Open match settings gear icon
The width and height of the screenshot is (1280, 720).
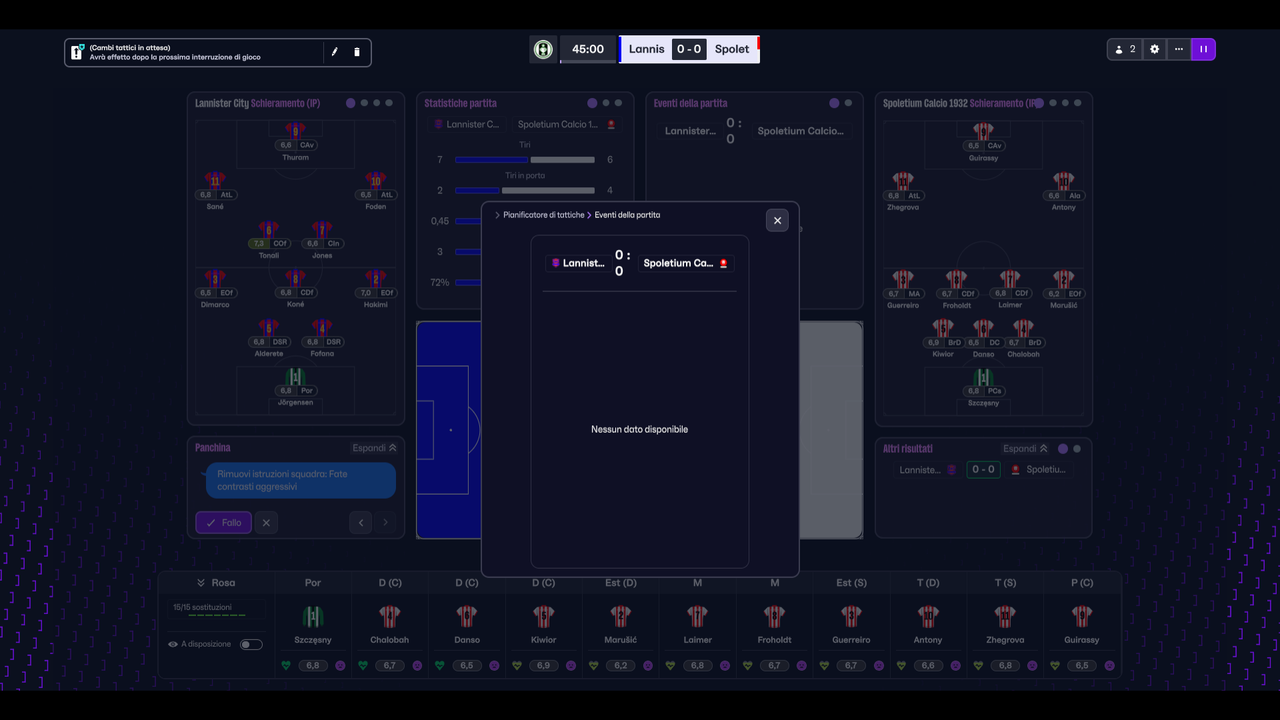1155,49
